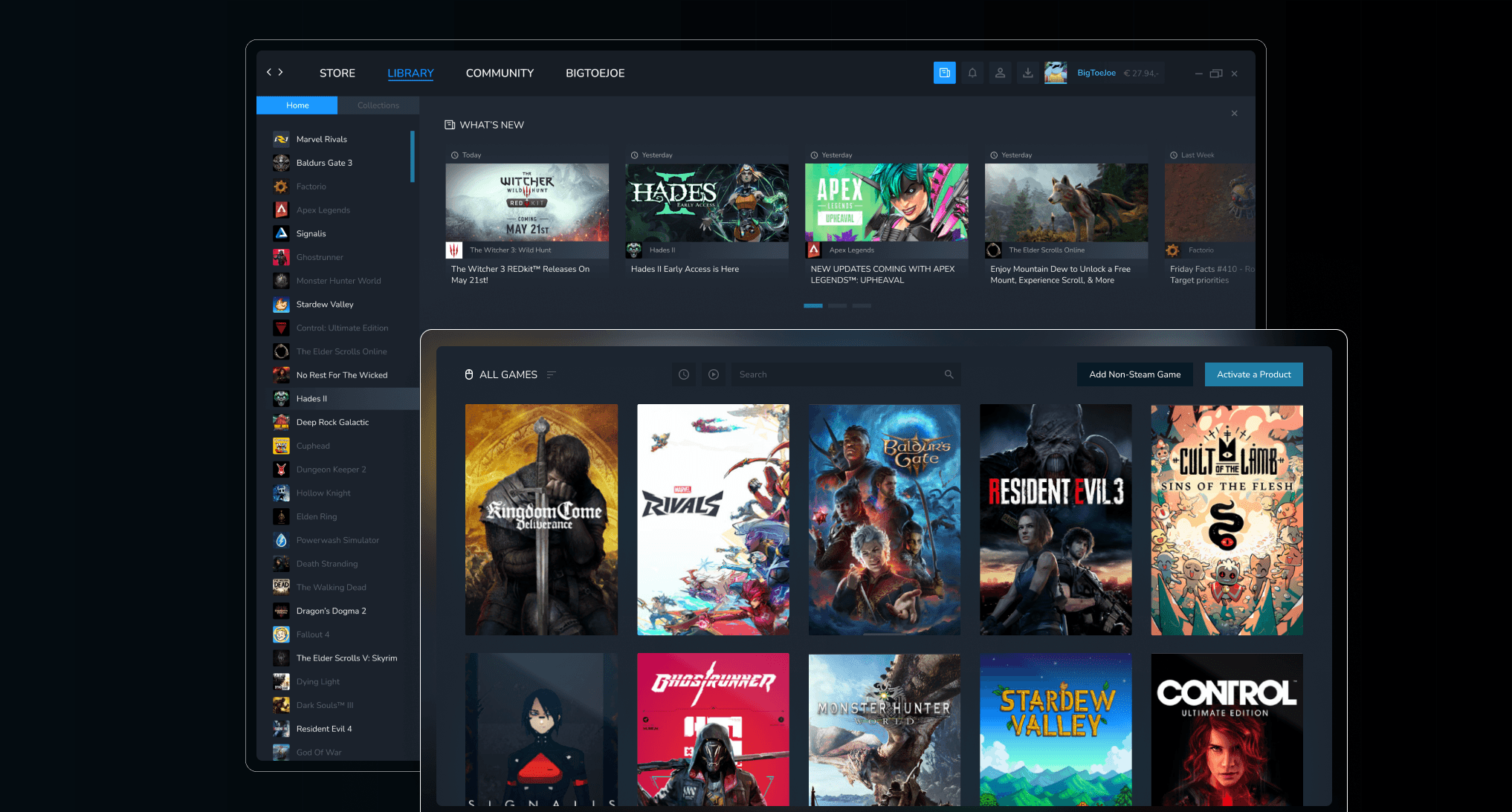Click the Powerwash Simulator sidebar icon
Screen dimensions: 1512x812
281,540
